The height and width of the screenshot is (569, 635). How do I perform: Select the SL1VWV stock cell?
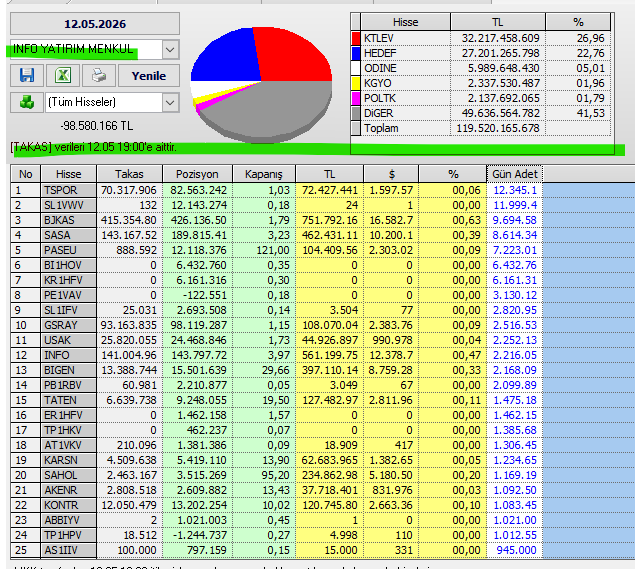[x=68, y=205]
